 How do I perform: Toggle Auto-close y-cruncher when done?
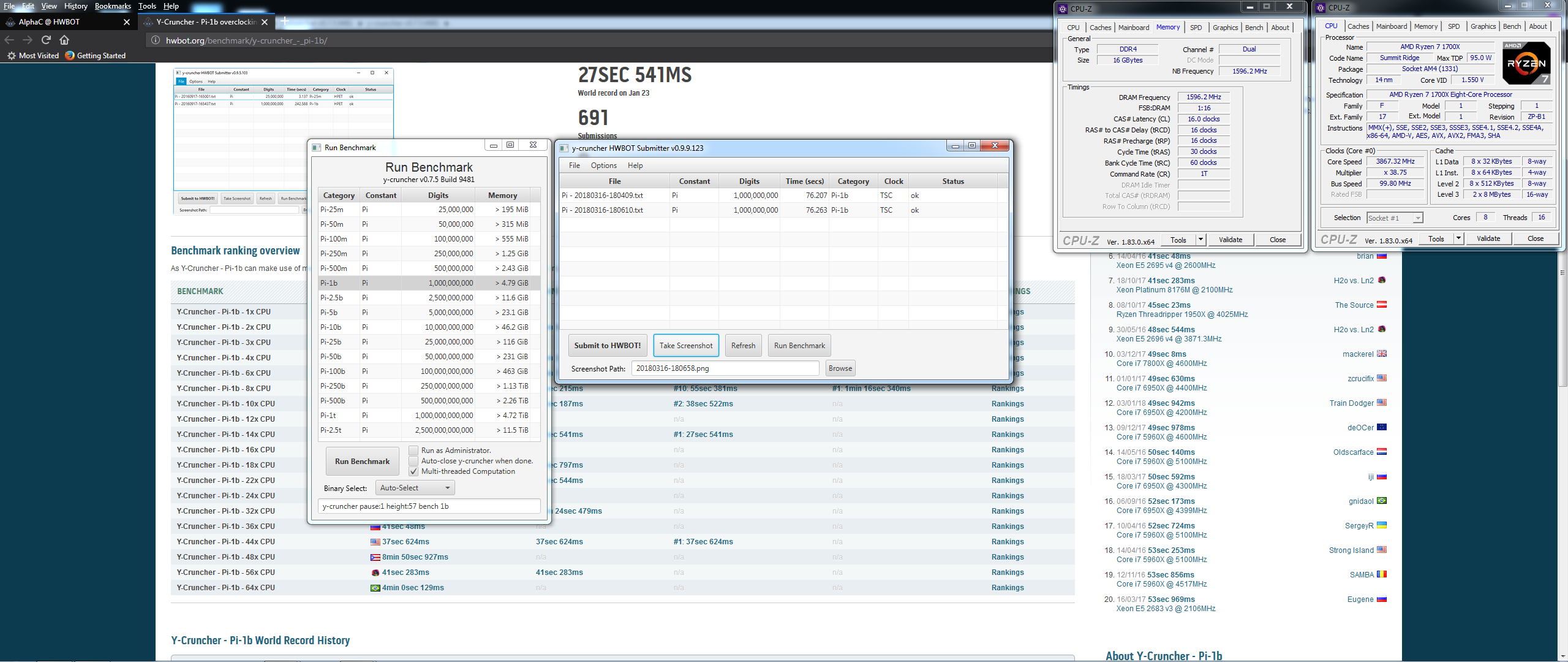point(413,461)
